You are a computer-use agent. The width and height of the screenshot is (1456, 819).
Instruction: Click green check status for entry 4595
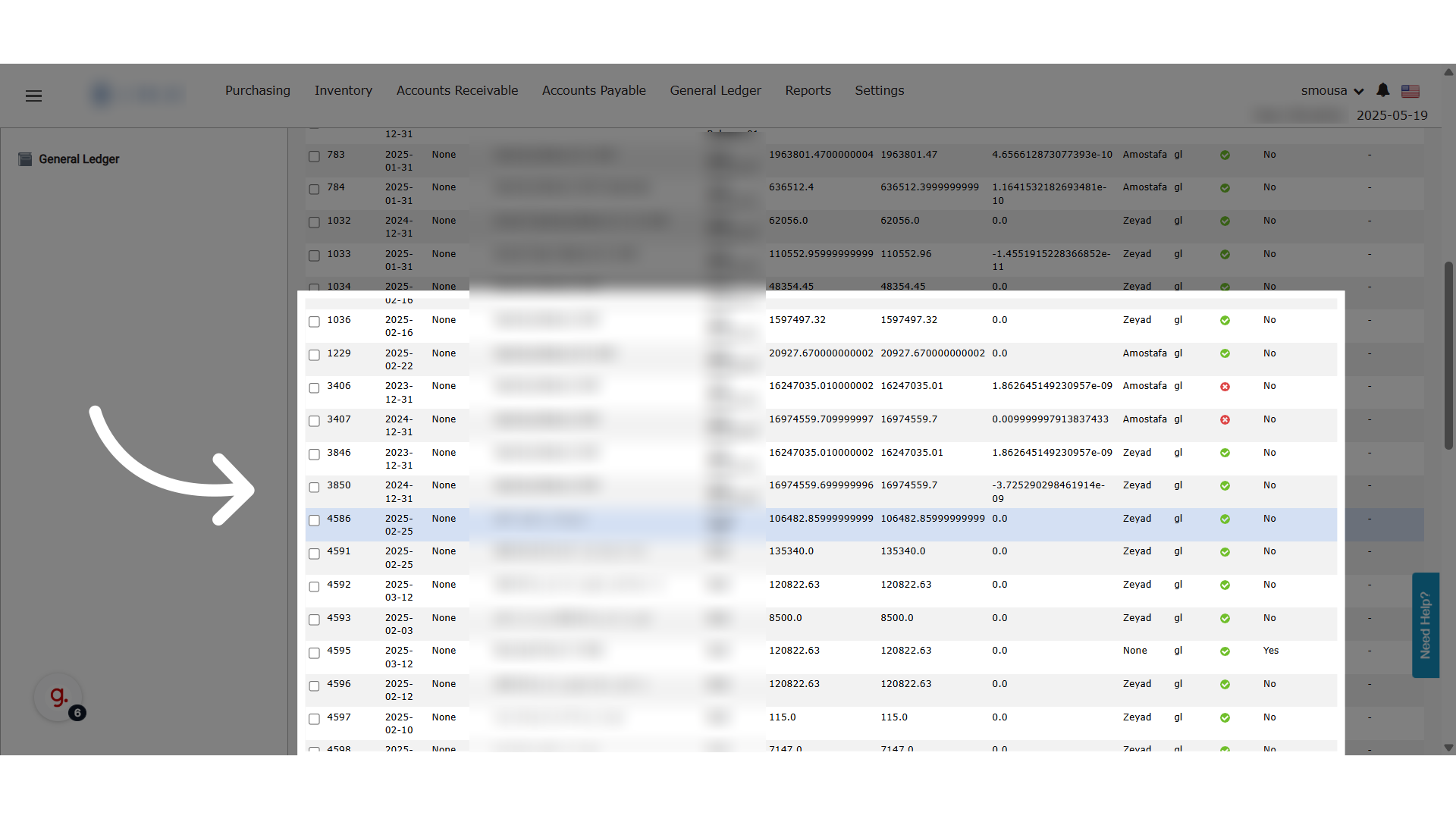tap(1225, 651)
